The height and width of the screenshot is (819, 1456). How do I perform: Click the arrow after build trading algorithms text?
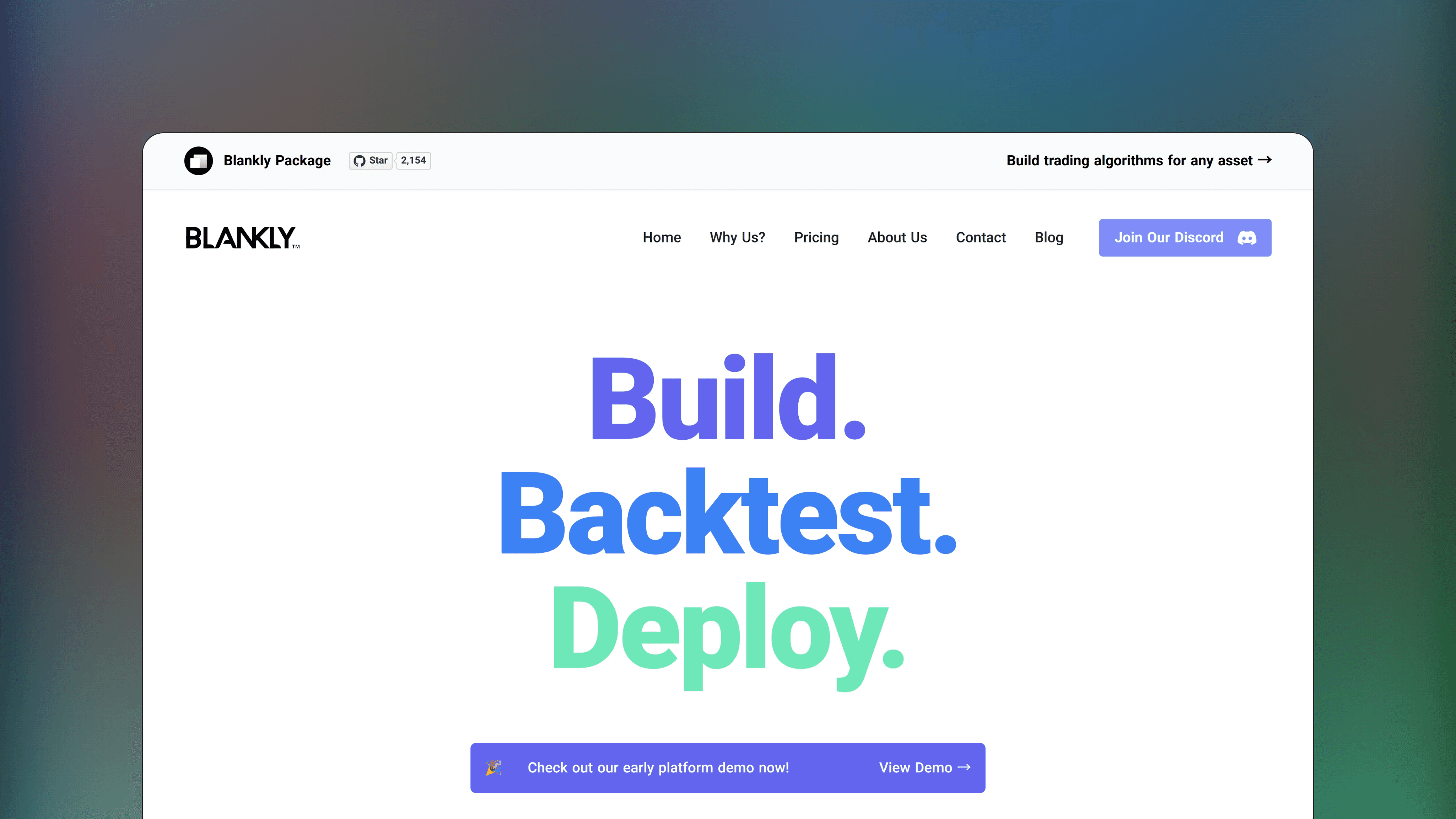(x=1266, y=160)
